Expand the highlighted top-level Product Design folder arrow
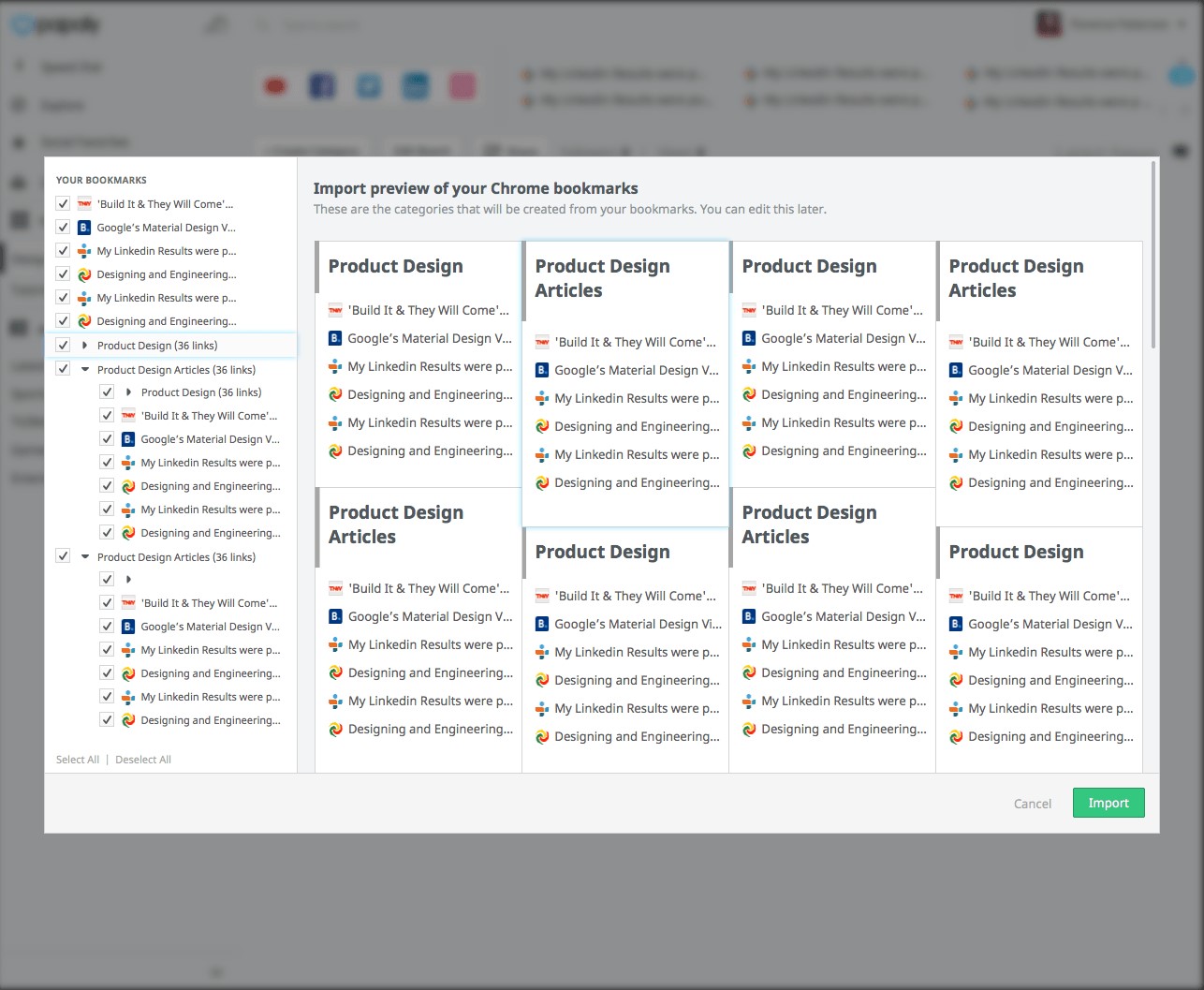The image size is (1204, 990). 85,345
